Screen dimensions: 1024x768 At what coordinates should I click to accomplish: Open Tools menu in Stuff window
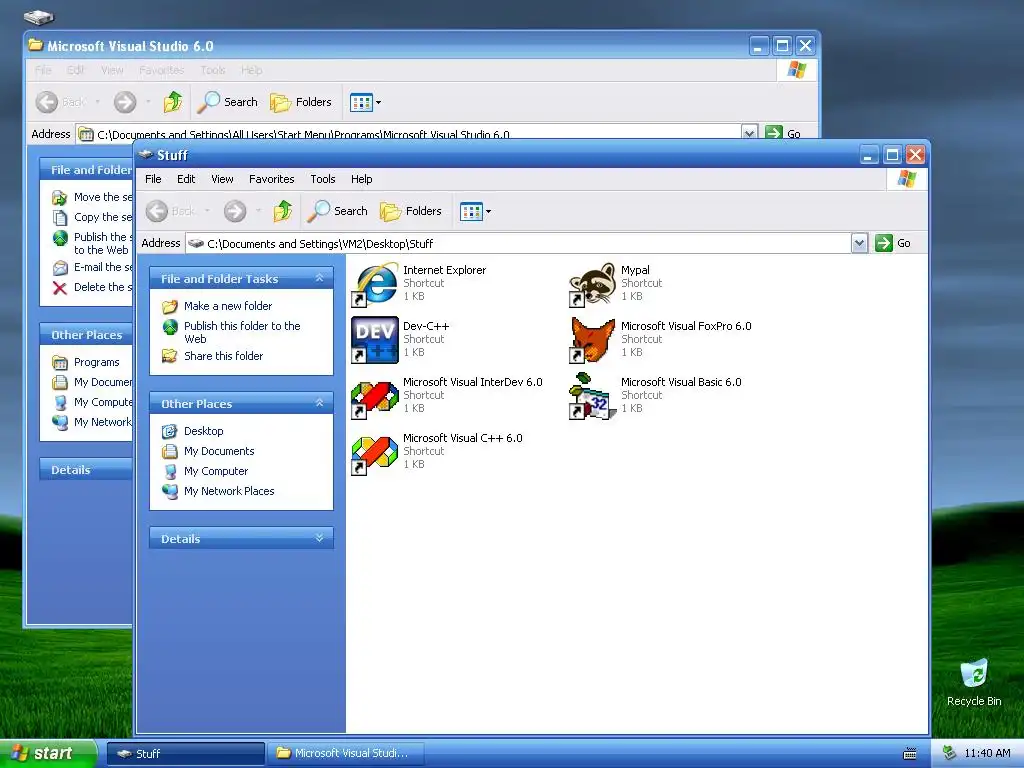click(x=323, y=179)
